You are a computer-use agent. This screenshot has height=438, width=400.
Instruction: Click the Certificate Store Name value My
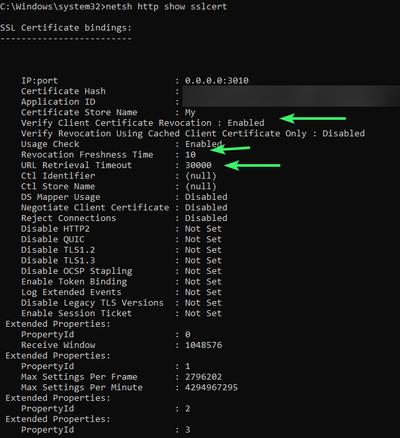click(x=190, y=113)
